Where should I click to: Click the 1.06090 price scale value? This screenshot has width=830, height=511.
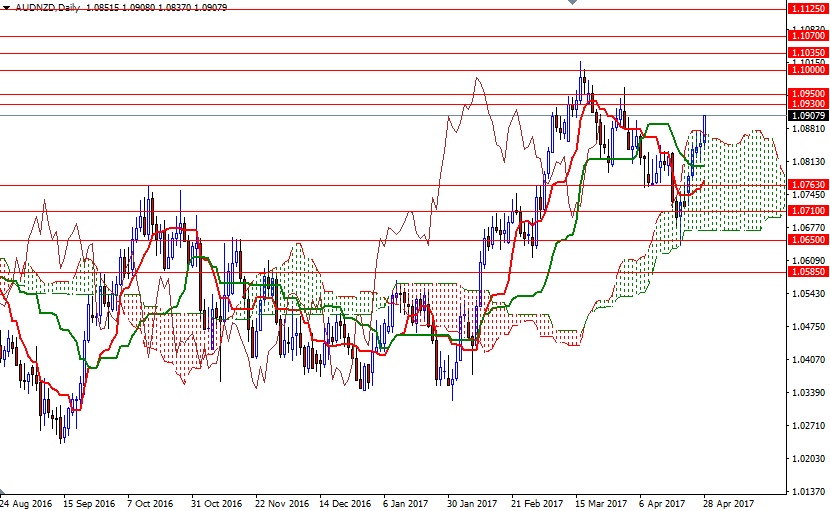(x=808, y=261)
